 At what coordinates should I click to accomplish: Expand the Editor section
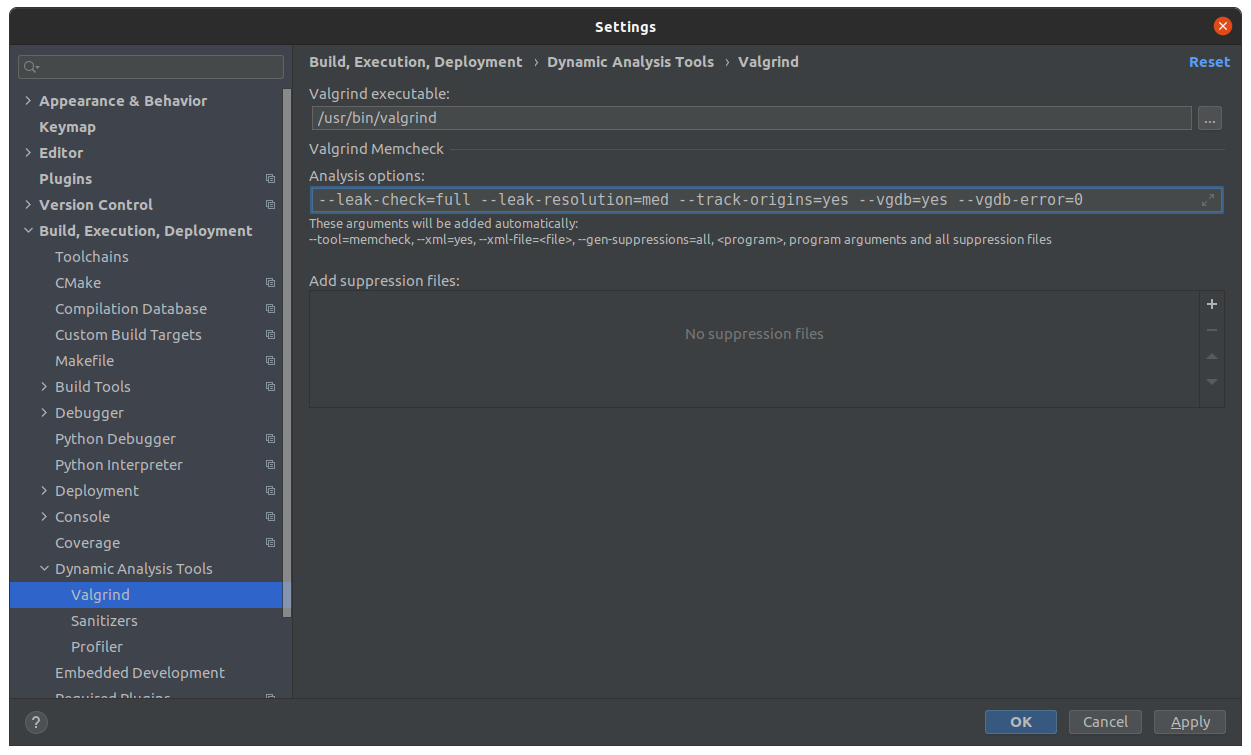coord(28,153)
